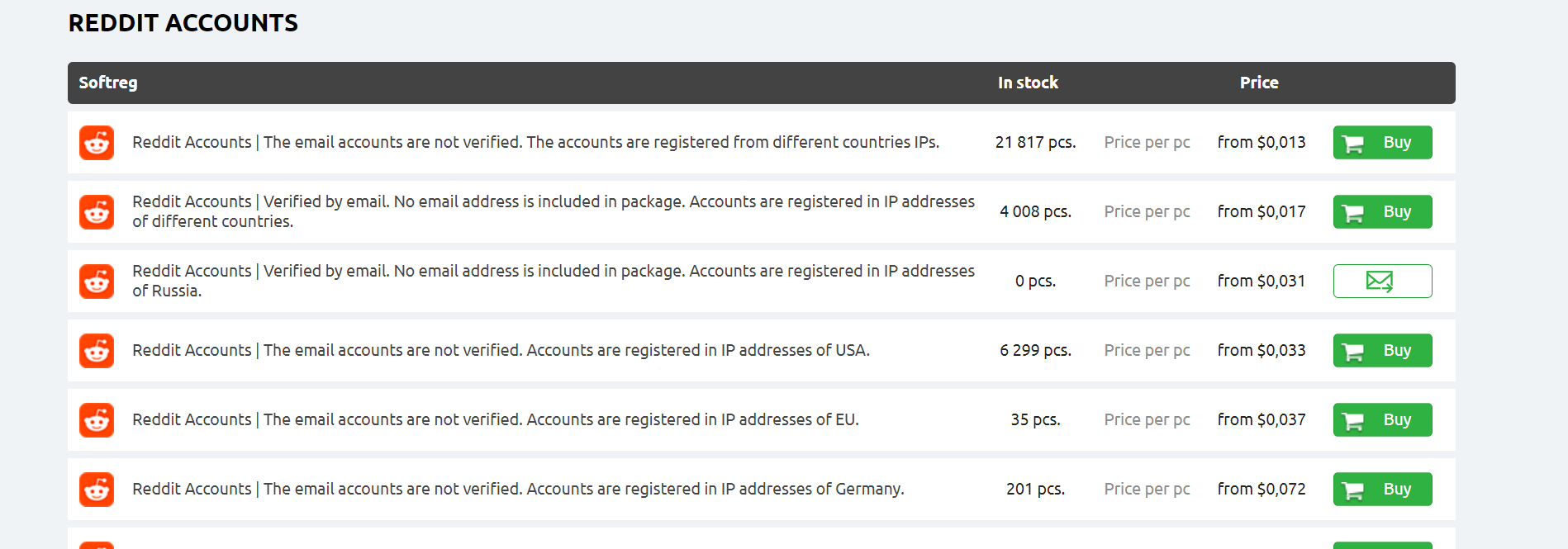Click Reddit icon on the EU accounts row
This screenshot has height=549, width=1568.
click(x=97, y=420)
